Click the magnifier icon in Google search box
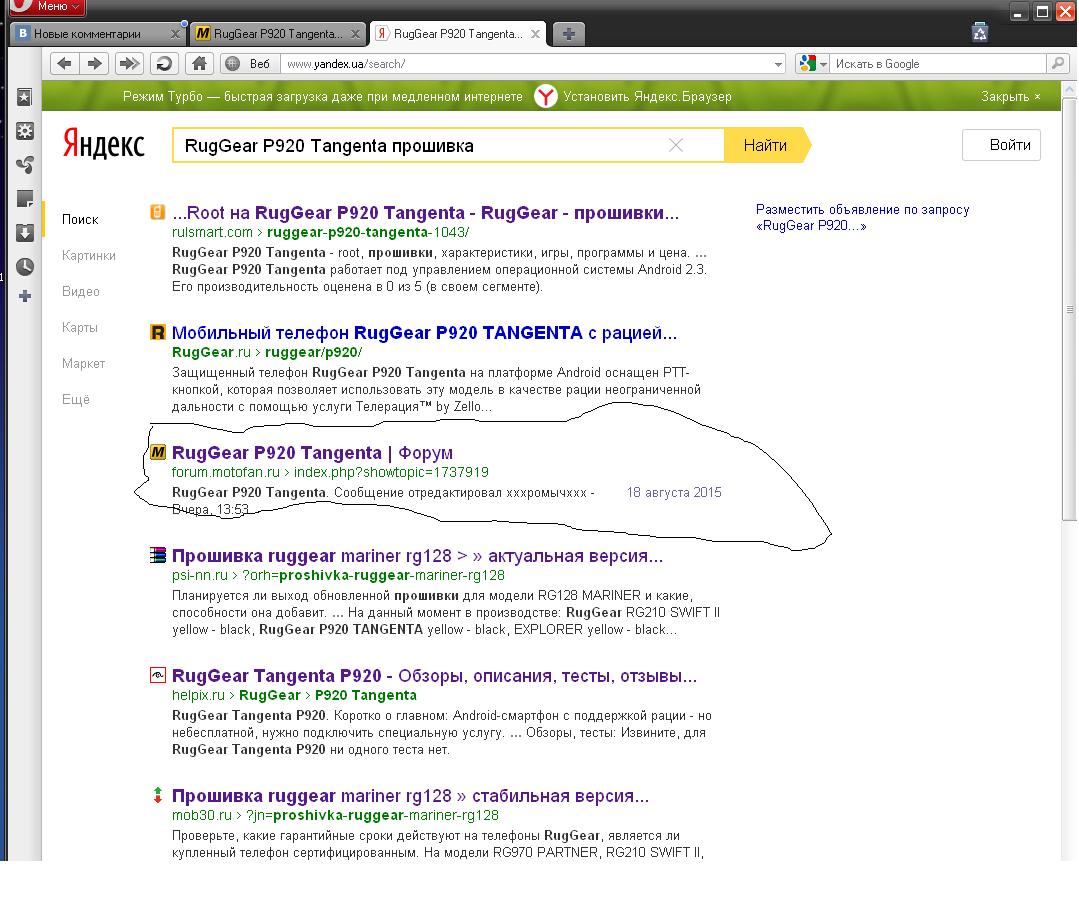The width and height of the screenshot is (1079, 914). click(1058, 64)
